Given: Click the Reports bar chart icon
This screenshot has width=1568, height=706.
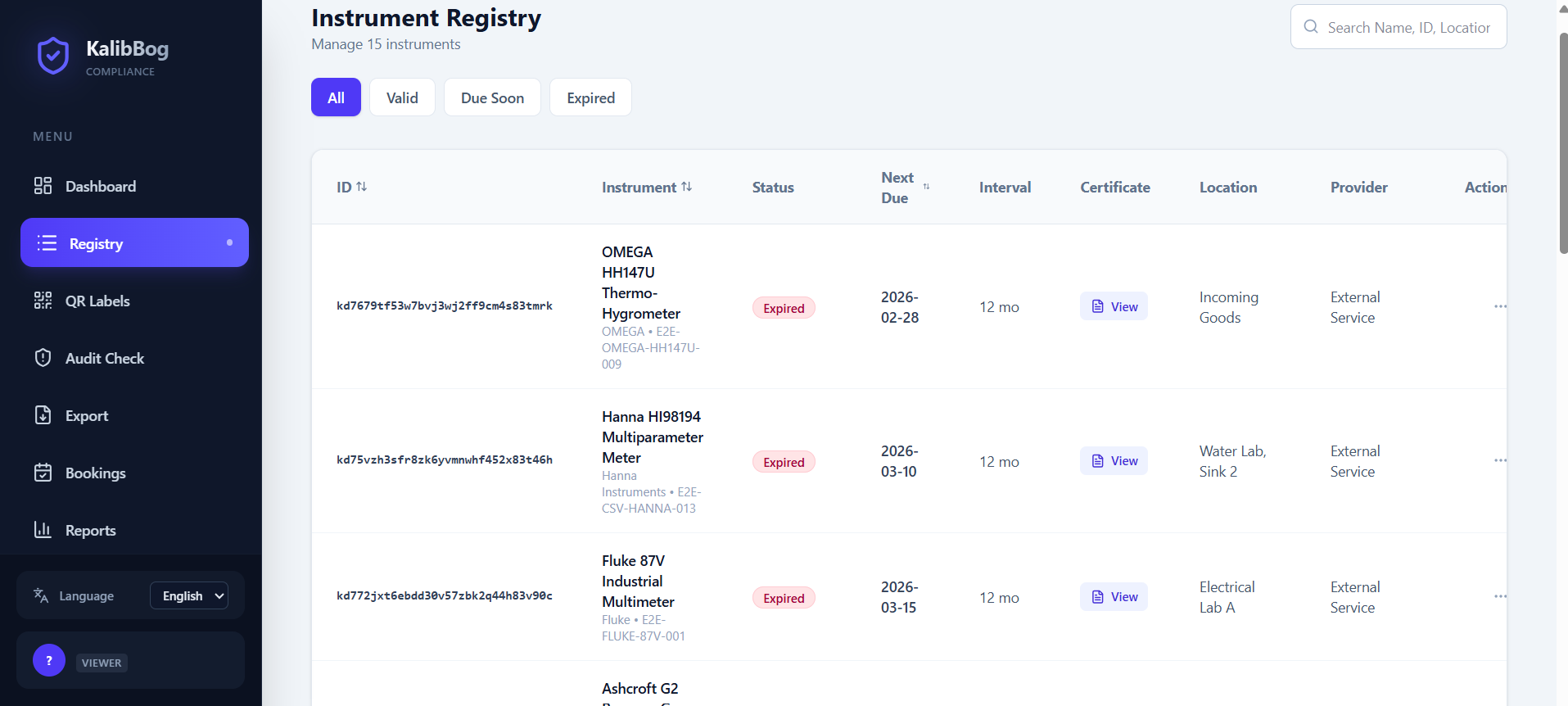Looking at the screenshot, I should [x=43, y=530].
